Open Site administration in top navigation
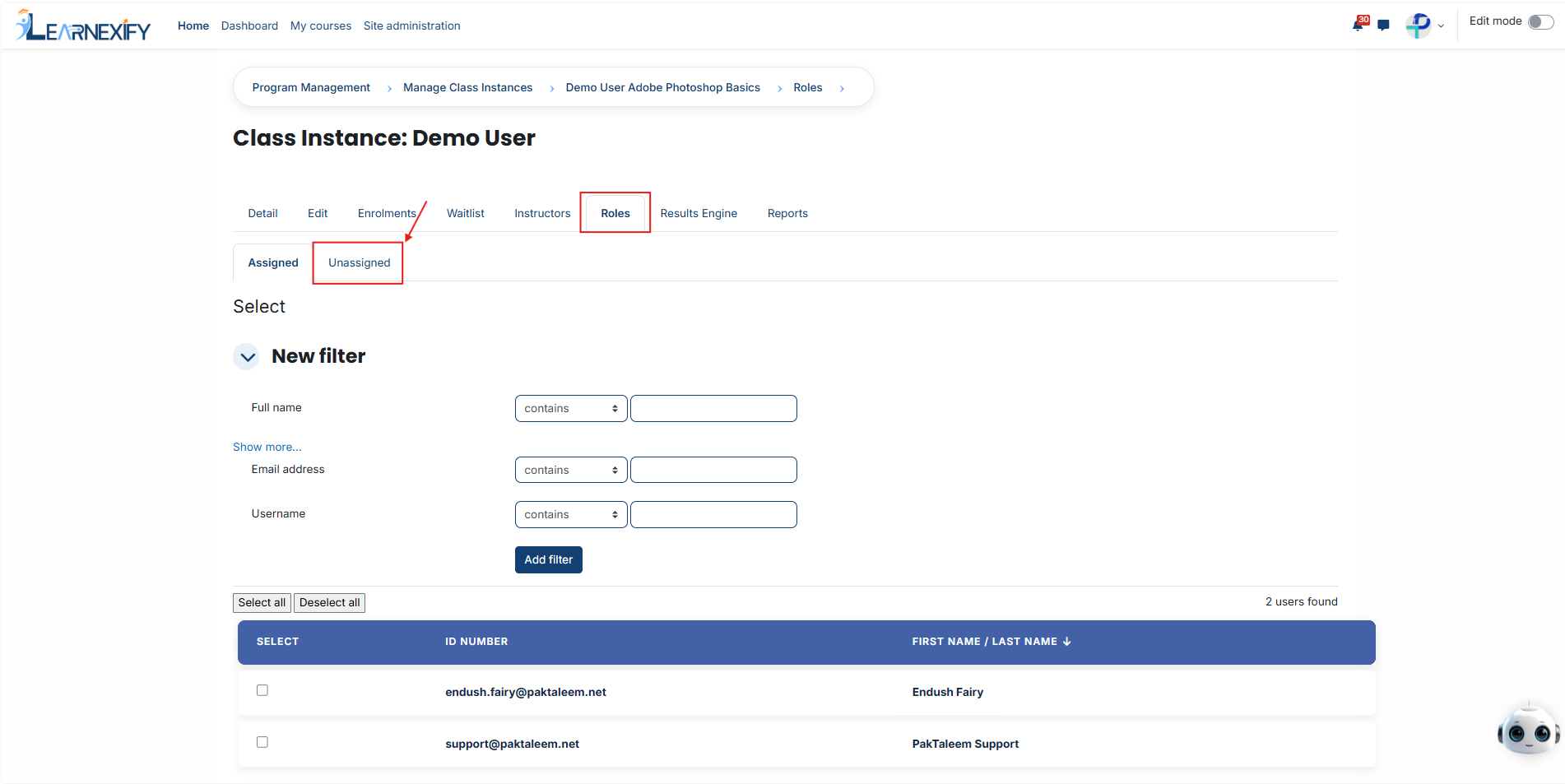The width and height of the screenshot is (1565, 784). click(411, 26)
